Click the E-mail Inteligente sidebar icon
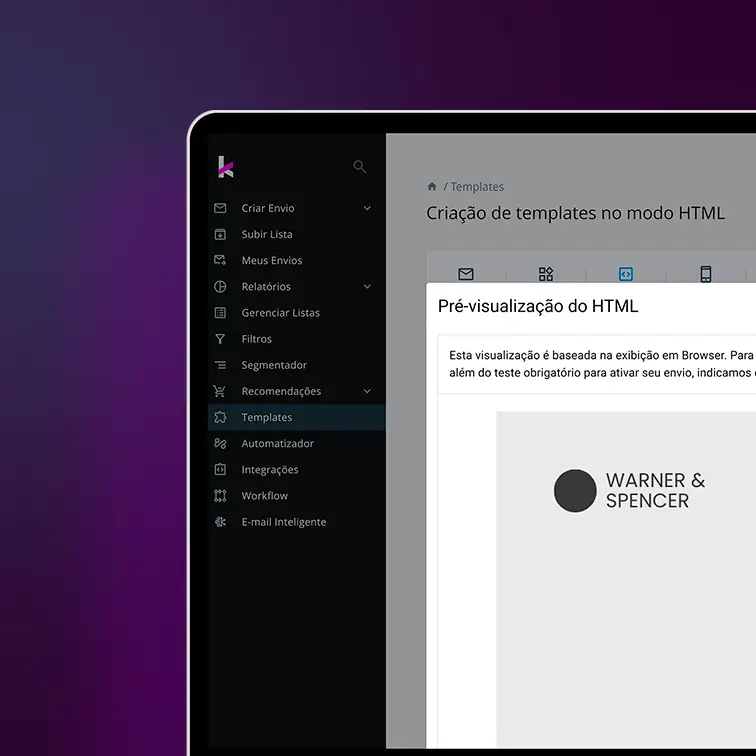 click(x=220, y=522)
